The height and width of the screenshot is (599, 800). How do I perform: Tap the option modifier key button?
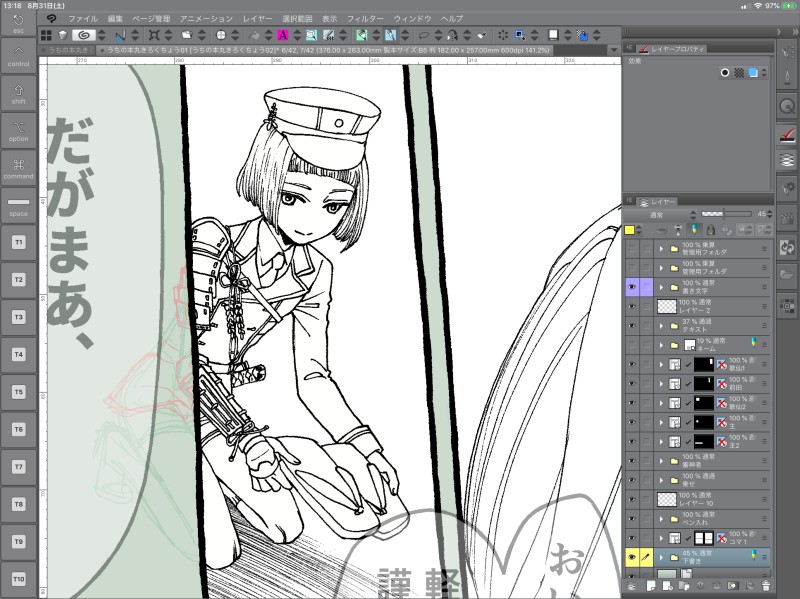click(x=18, y=131)
